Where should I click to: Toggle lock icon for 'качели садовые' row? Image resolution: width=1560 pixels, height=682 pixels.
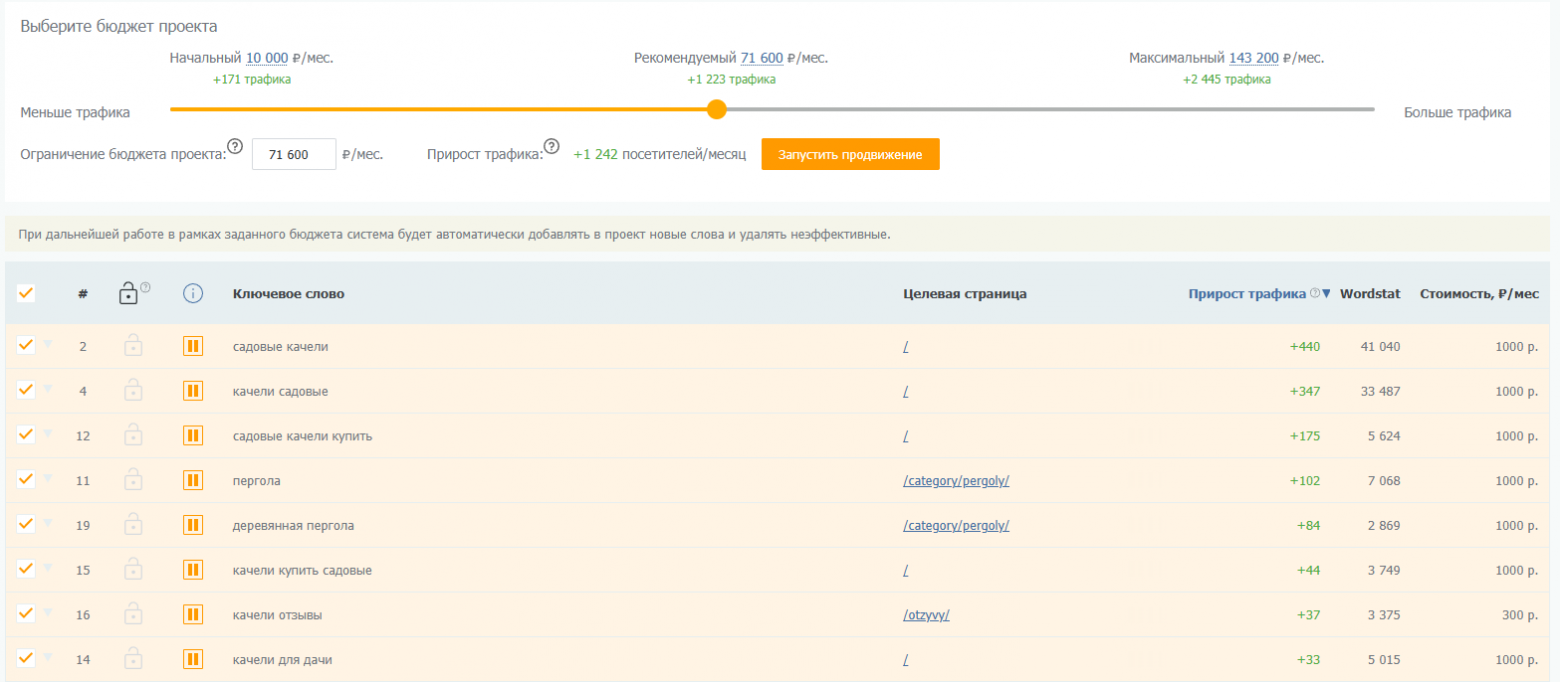tap(132, 391)
